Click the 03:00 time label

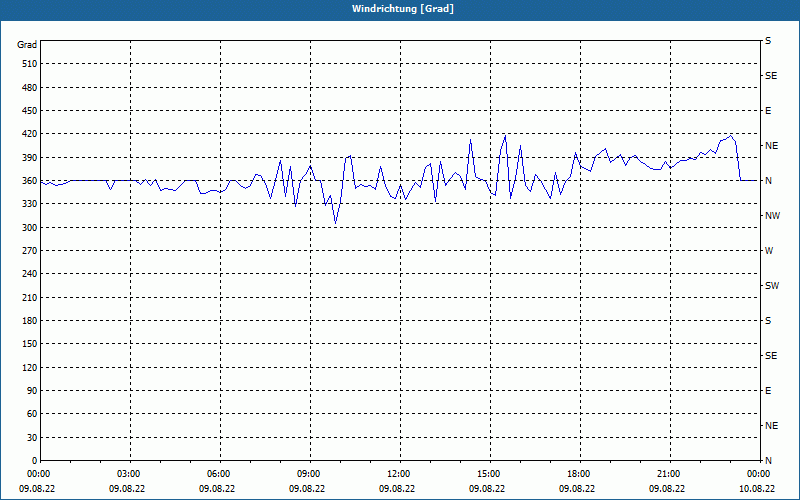(130, 474)
